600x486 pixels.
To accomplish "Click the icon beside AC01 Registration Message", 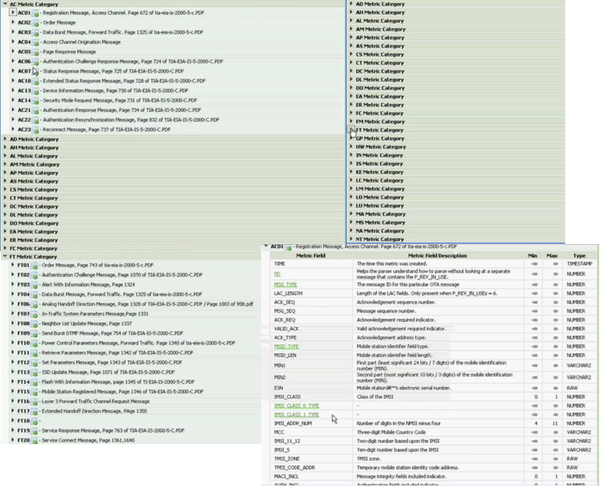I will point(35,13).
